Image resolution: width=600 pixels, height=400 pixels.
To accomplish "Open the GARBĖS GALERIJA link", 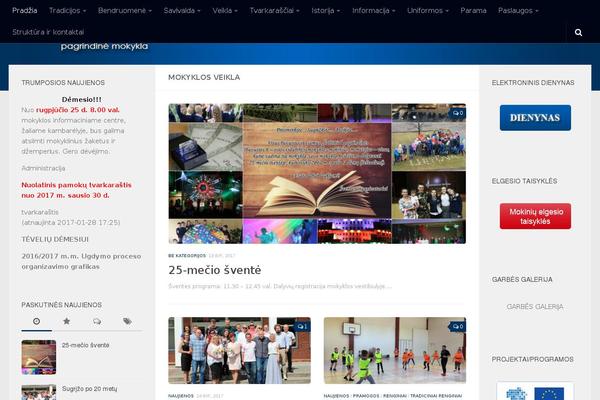I will coord(535,307).
